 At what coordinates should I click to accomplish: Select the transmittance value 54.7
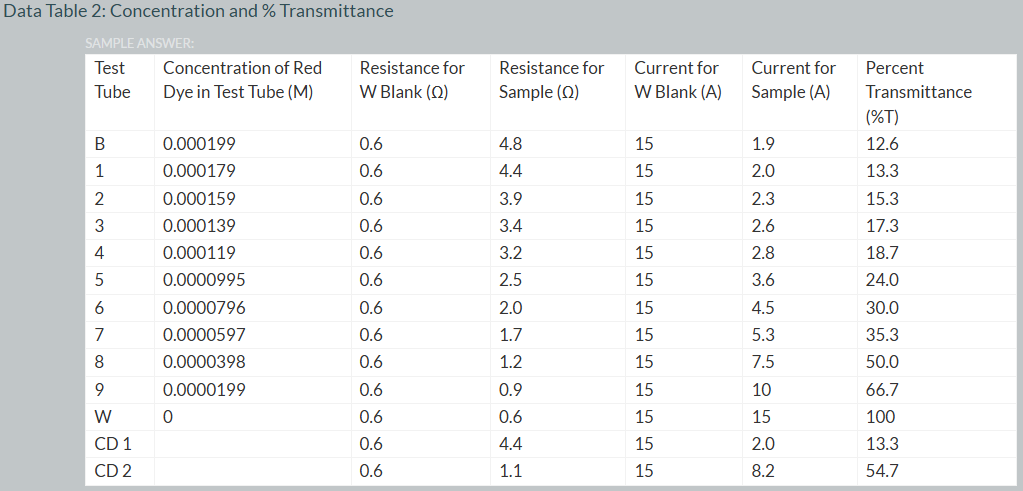882,471
